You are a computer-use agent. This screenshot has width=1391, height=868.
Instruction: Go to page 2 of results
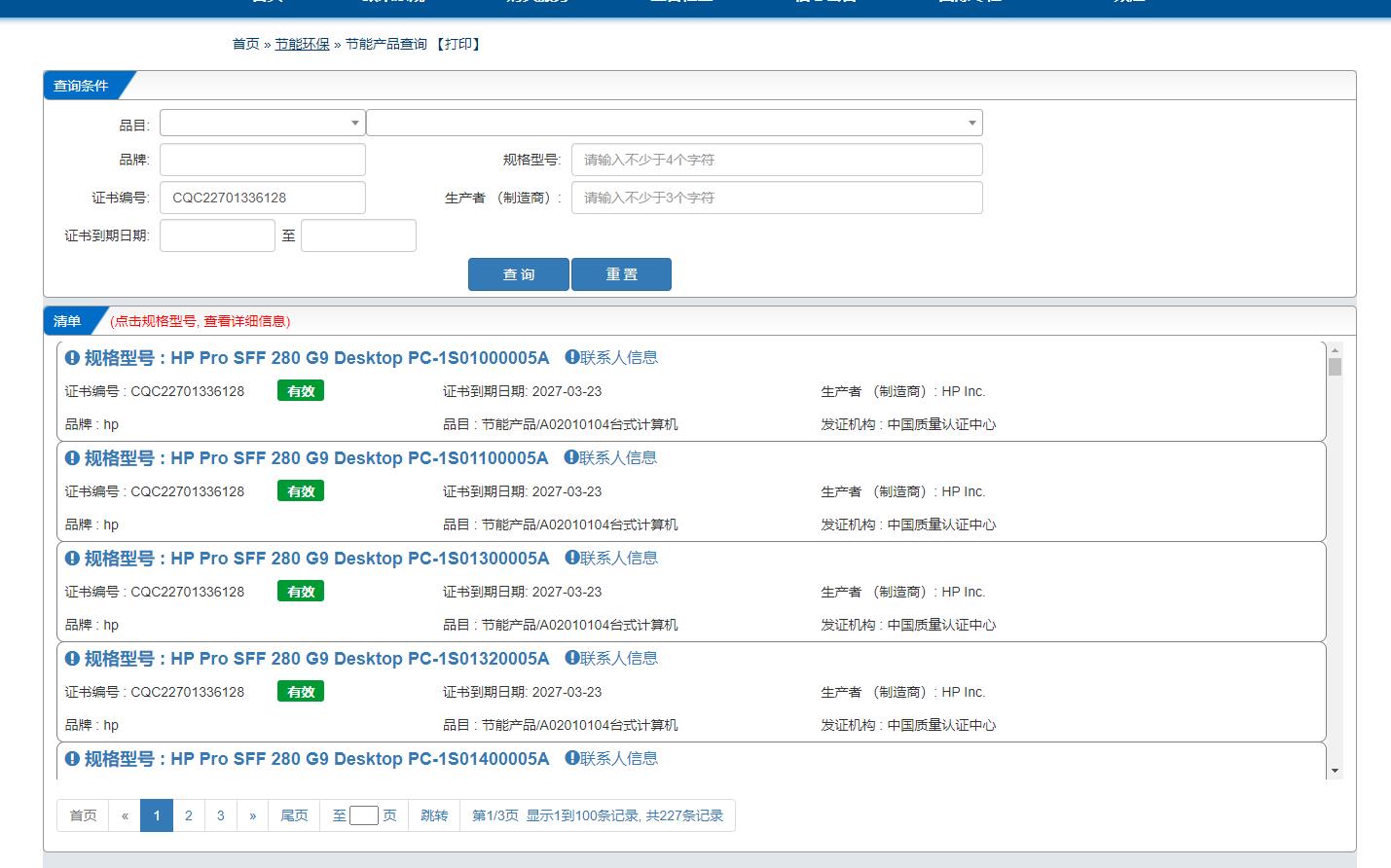pyautogui.click(x=189, y=815)
